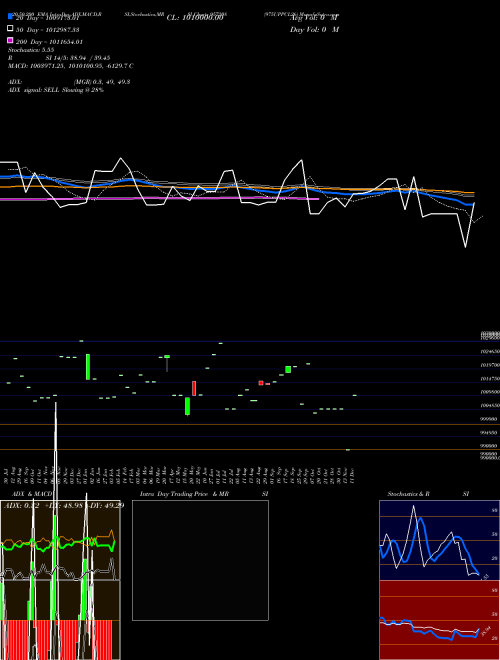Screen dimensions: 500x660
Task: Click the large green candle below the red candle
Action: 187,406
